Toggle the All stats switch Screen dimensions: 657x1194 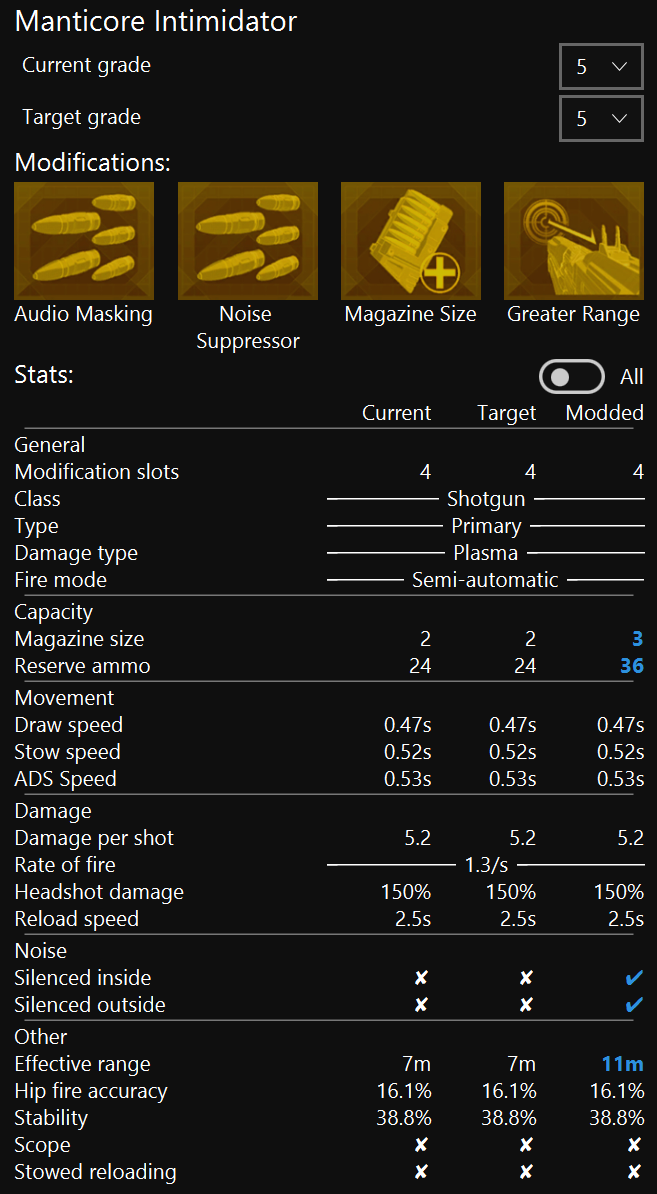point(571,377)
